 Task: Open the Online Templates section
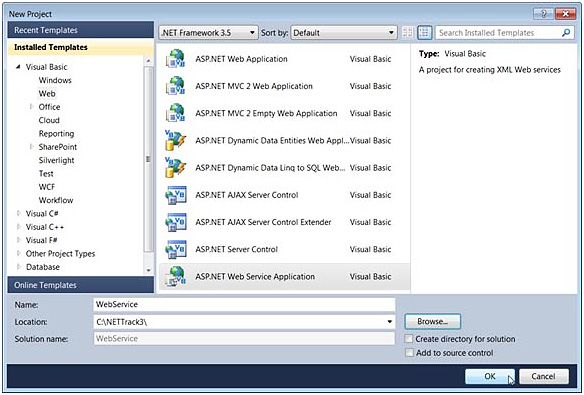(x=80, y=285)
